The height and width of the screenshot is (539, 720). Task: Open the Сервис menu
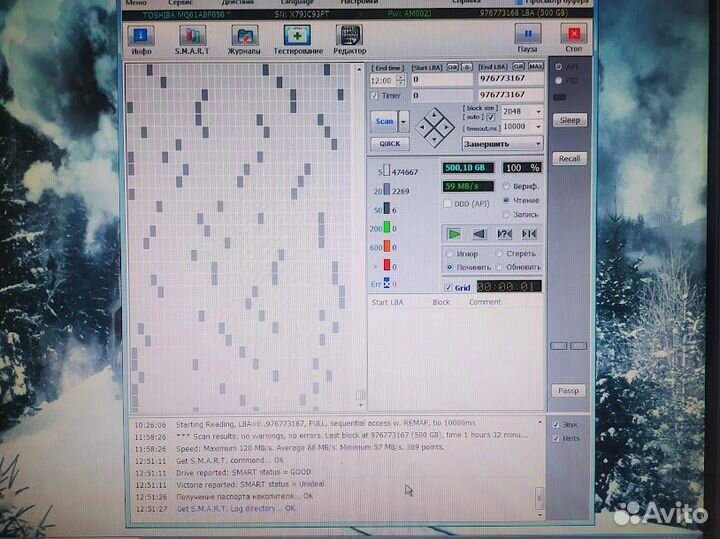(x=181, y=3)
